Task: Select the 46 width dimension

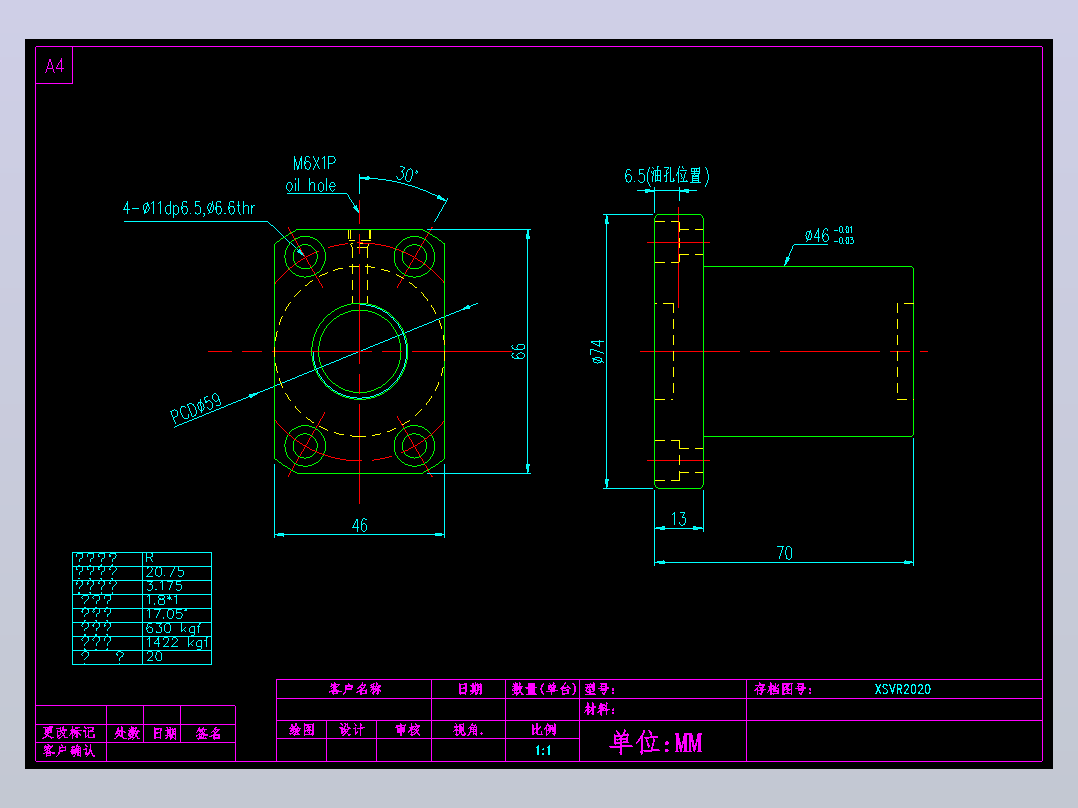Action: point(360,525)
